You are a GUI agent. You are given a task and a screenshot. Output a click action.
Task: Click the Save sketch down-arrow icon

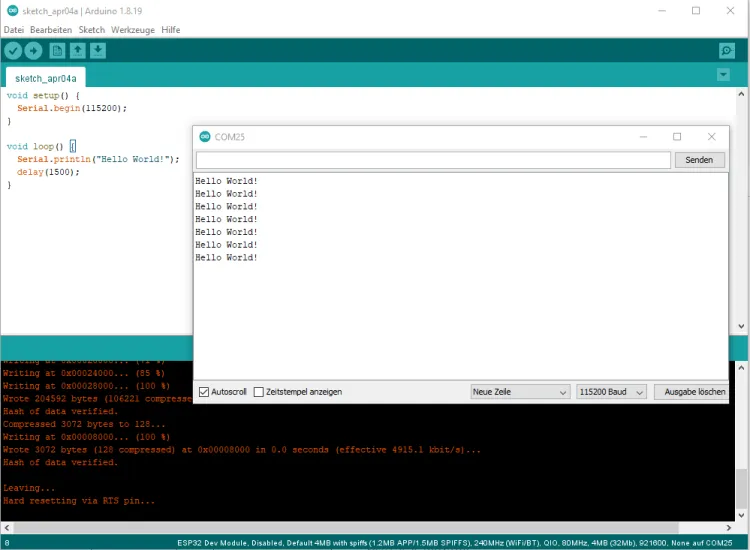pyautogui.click(x=98, y=51)
